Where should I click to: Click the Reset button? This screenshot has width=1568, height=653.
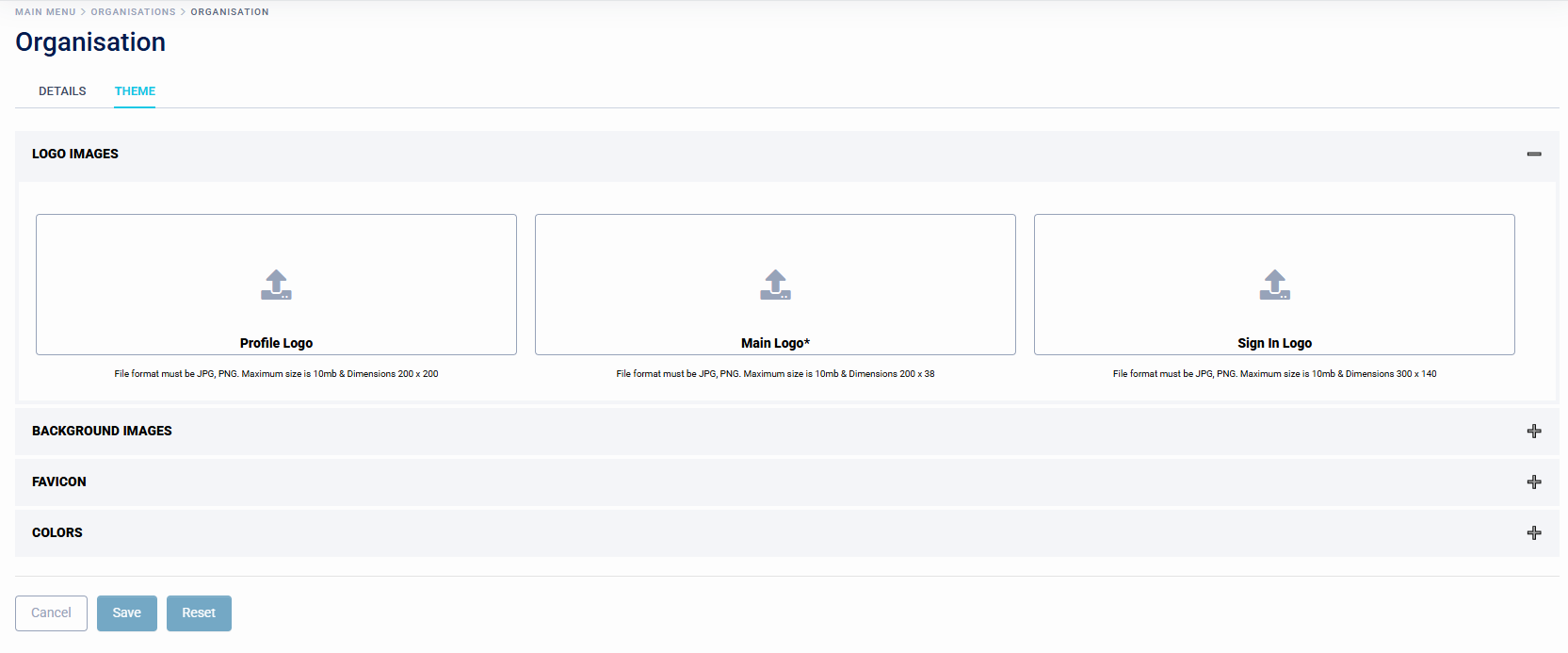199,612
